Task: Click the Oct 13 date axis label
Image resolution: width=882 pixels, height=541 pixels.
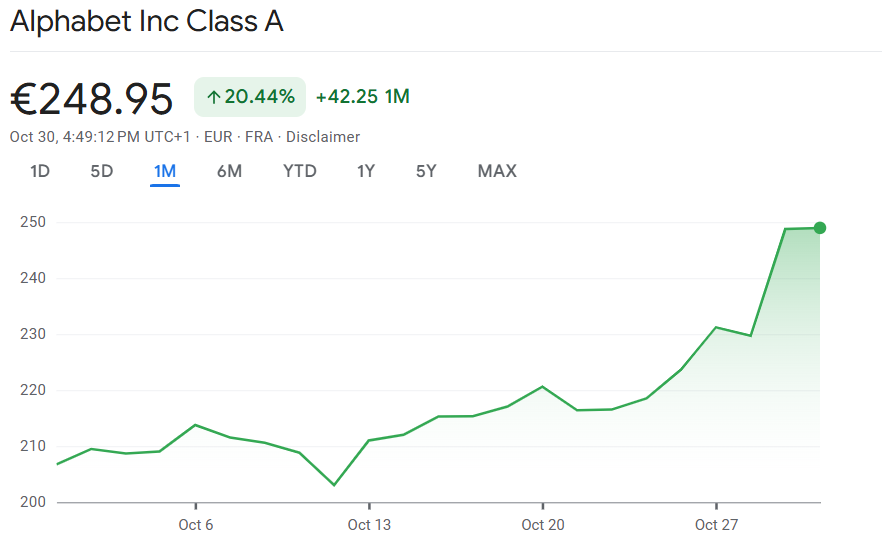Action: 369,525
